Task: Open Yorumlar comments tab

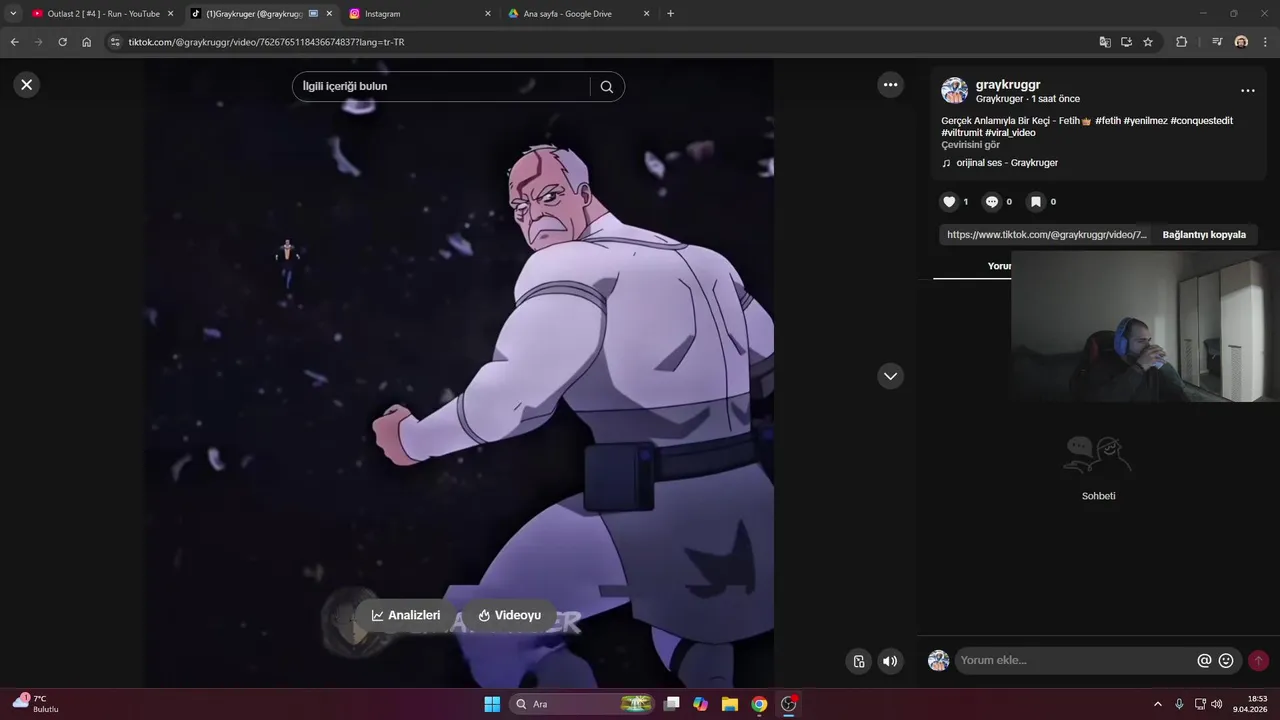Action: [x=999, y=266]
